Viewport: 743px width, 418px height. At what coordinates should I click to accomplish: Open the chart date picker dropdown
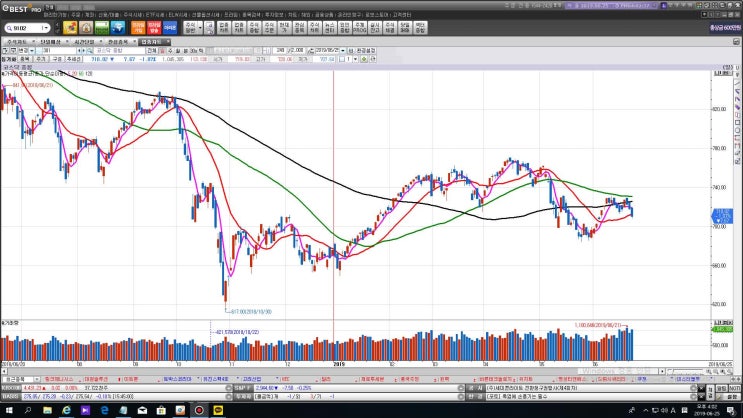(x=343, y=50)
